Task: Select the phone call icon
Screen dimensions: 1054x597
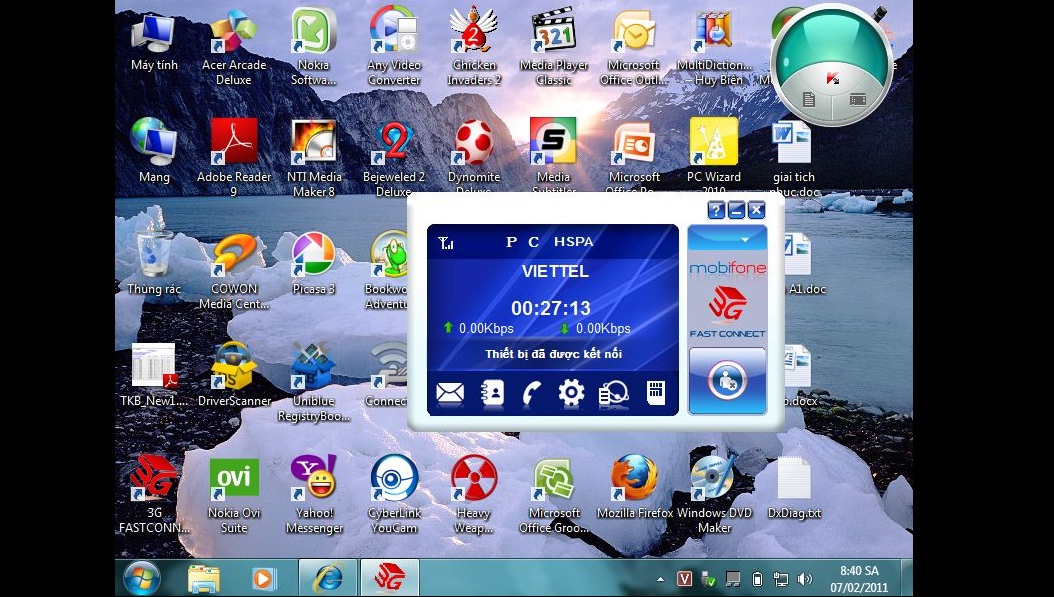Action: click(530, 393)
